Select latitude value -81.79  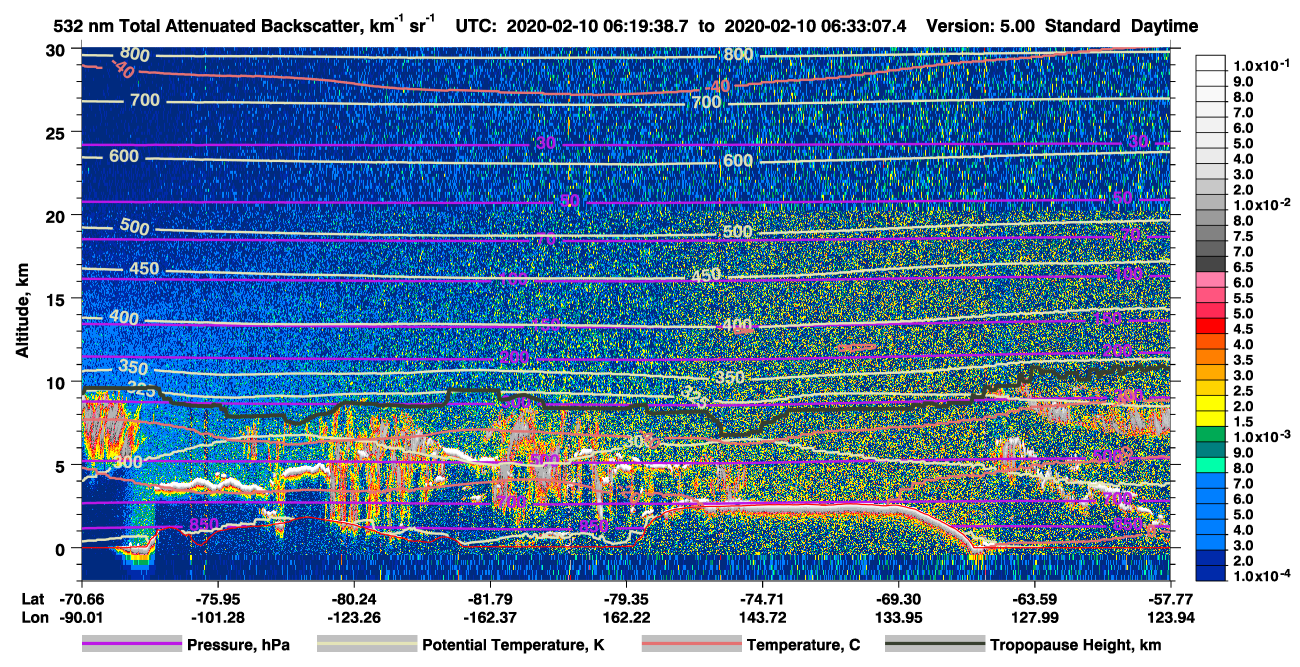pos(490,601)
